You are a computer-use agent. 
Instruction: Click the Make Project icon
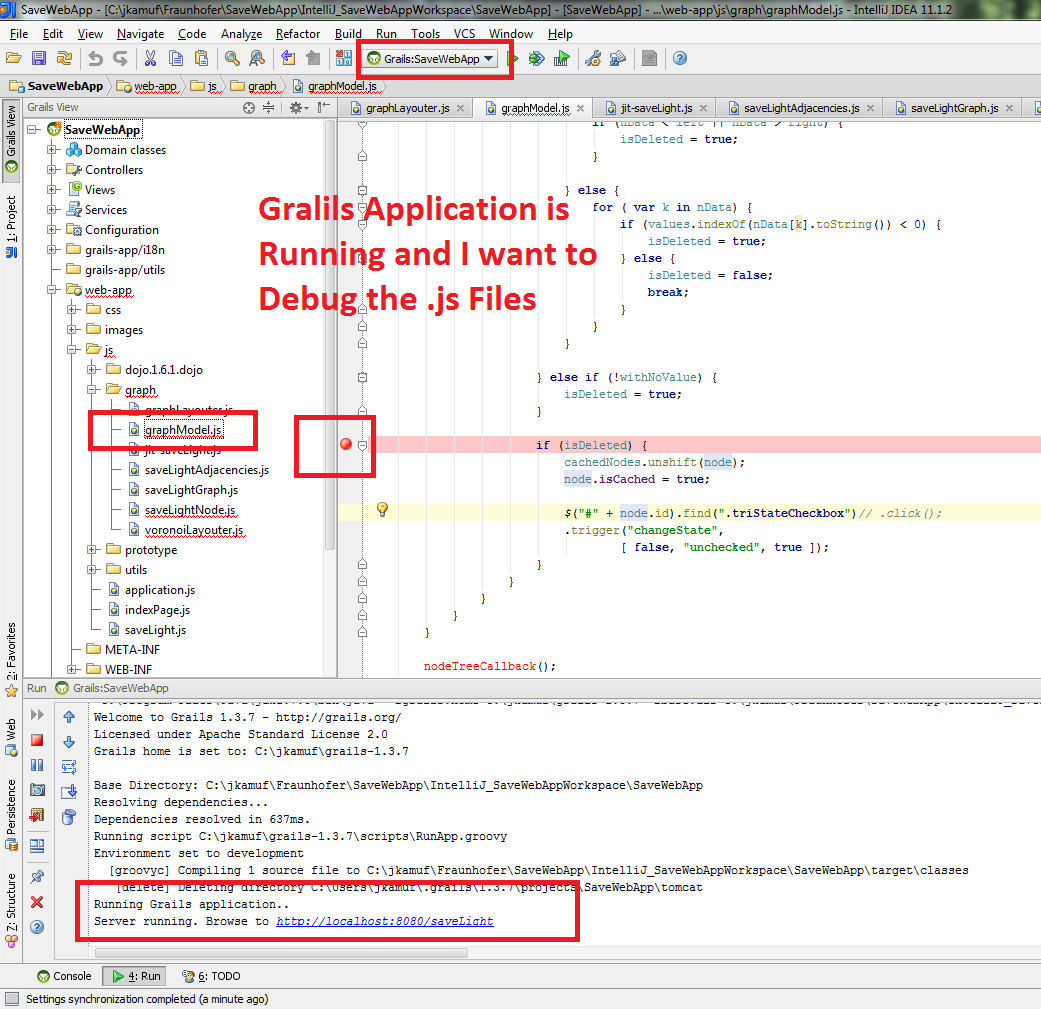[x=343, y=58]
